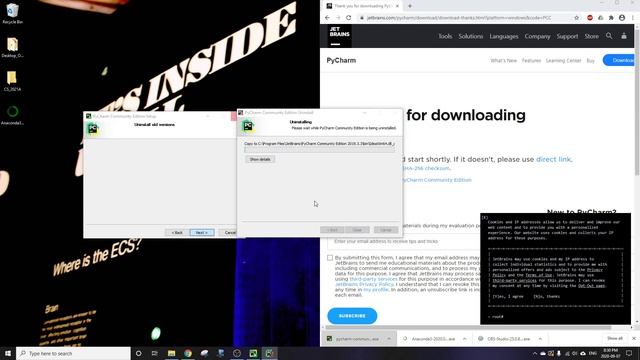Select the 'Thank you for downloading' tab
This screenshot has width=640, height=360.
[362, 6]
